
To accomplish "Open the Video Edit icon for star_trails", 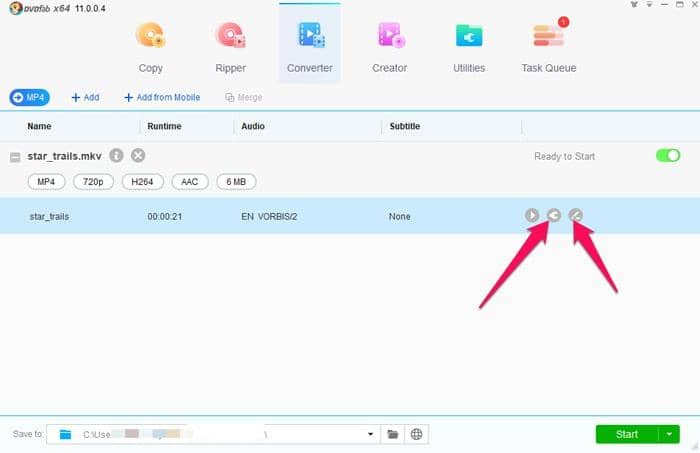I will point(575,216).
